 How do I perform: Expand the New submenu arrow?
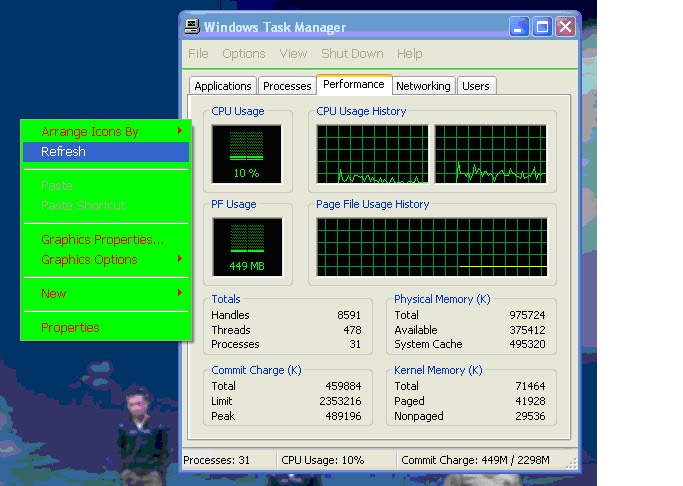pyautogui.click(x=179, y=293)
